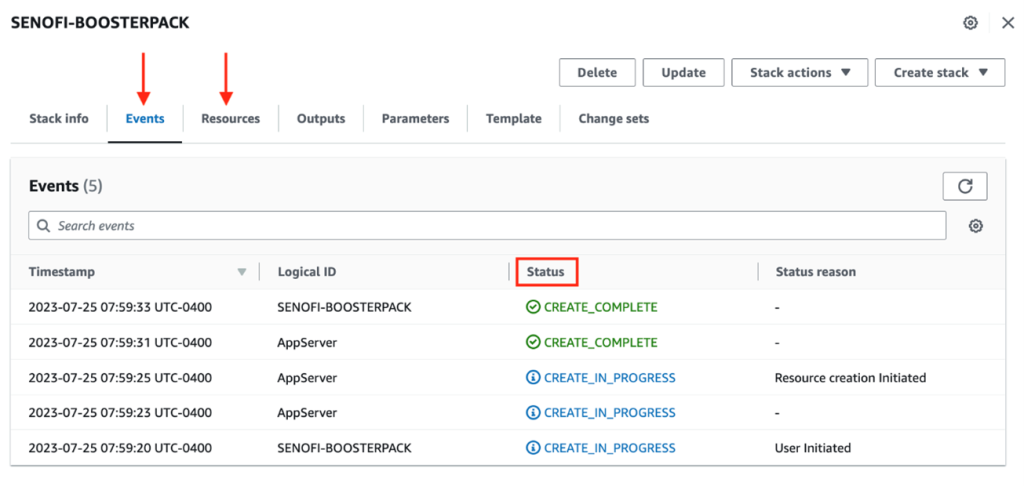The image size is (1024, 486).
Task: Click the green check icon for AppServer
Action: click(x=533, y=342)
